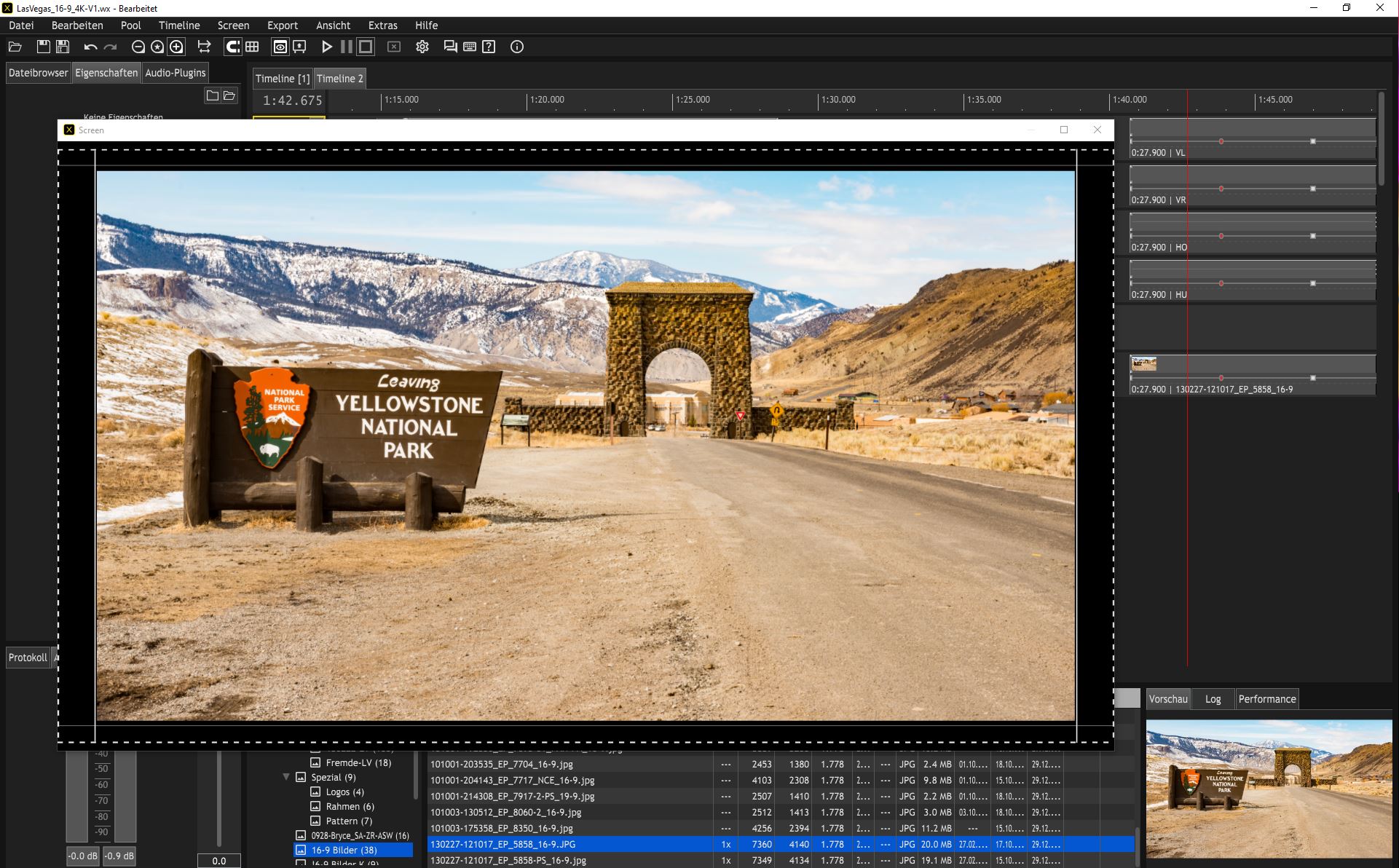The image size is (1399, 868).
Task: Open the Ansicht menu
Action: [x=334, y=25]
